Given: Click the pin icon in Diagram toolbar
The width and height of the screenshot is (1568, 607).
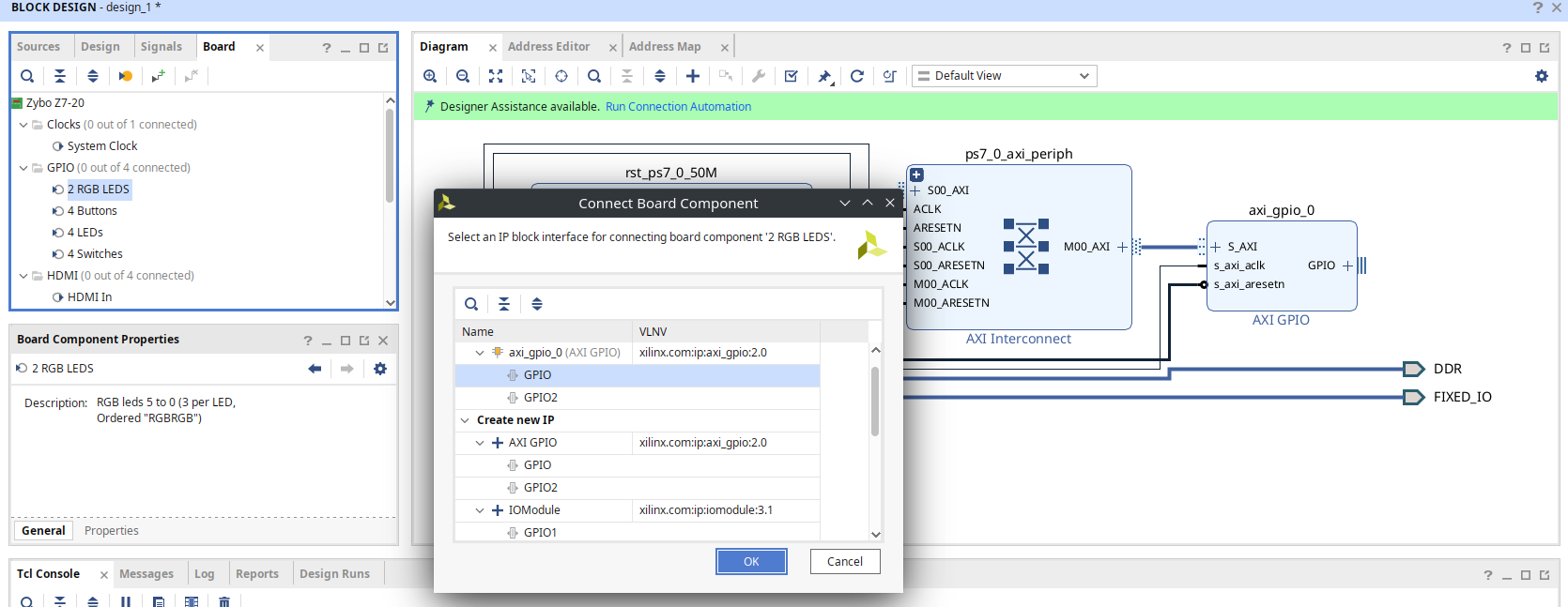Looking at the screenshot, I should pos(824,76).
